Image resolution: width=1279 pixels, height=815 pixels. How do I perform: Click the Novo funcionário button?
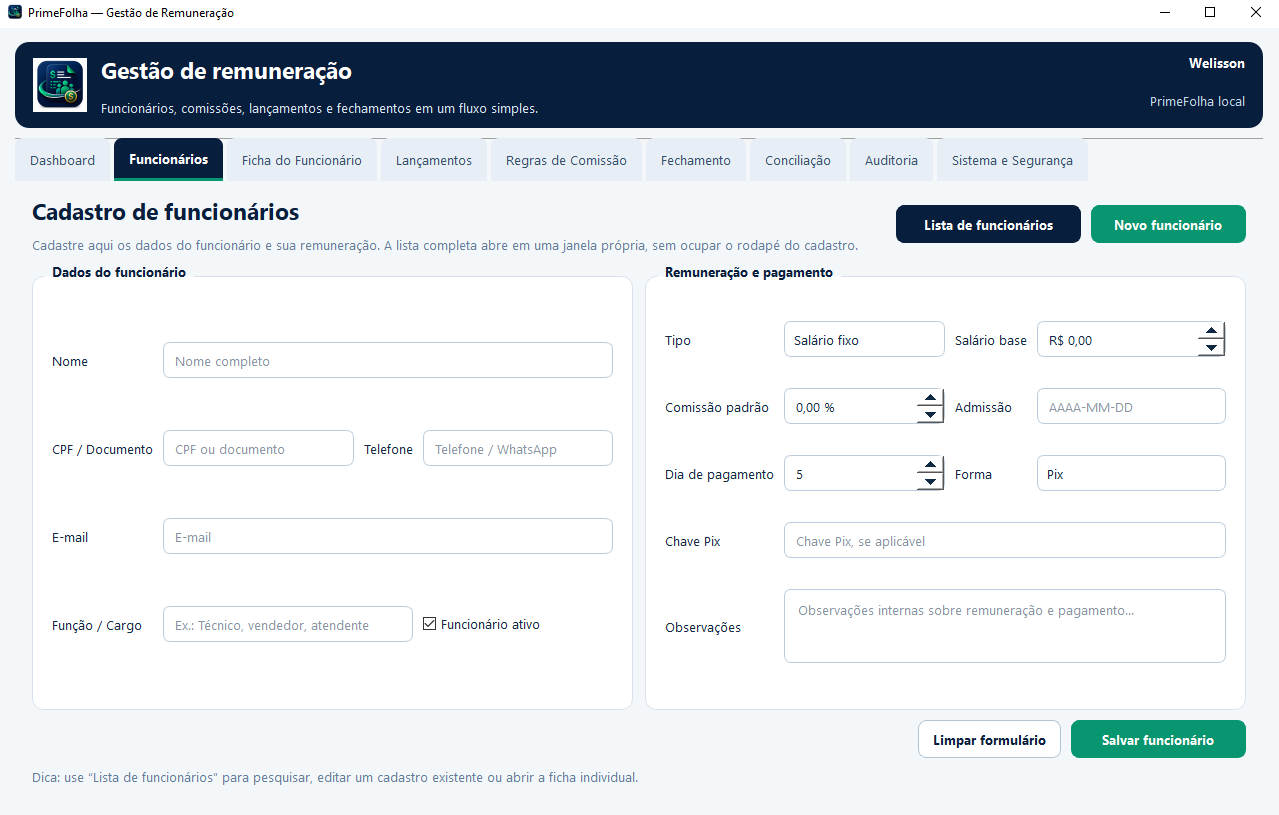1168,224
